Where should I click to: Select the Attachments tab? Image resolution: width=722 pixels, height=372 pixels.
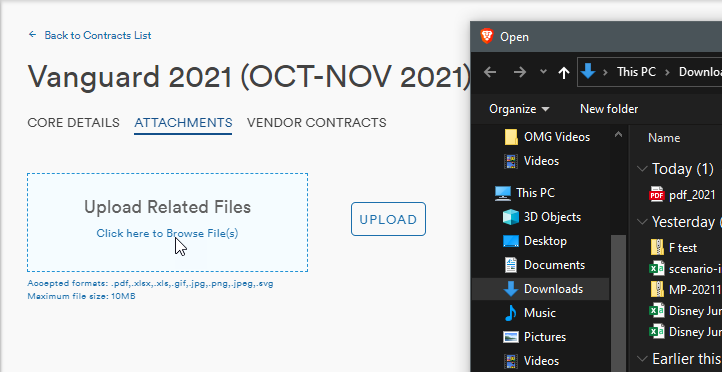pos(183,123)
